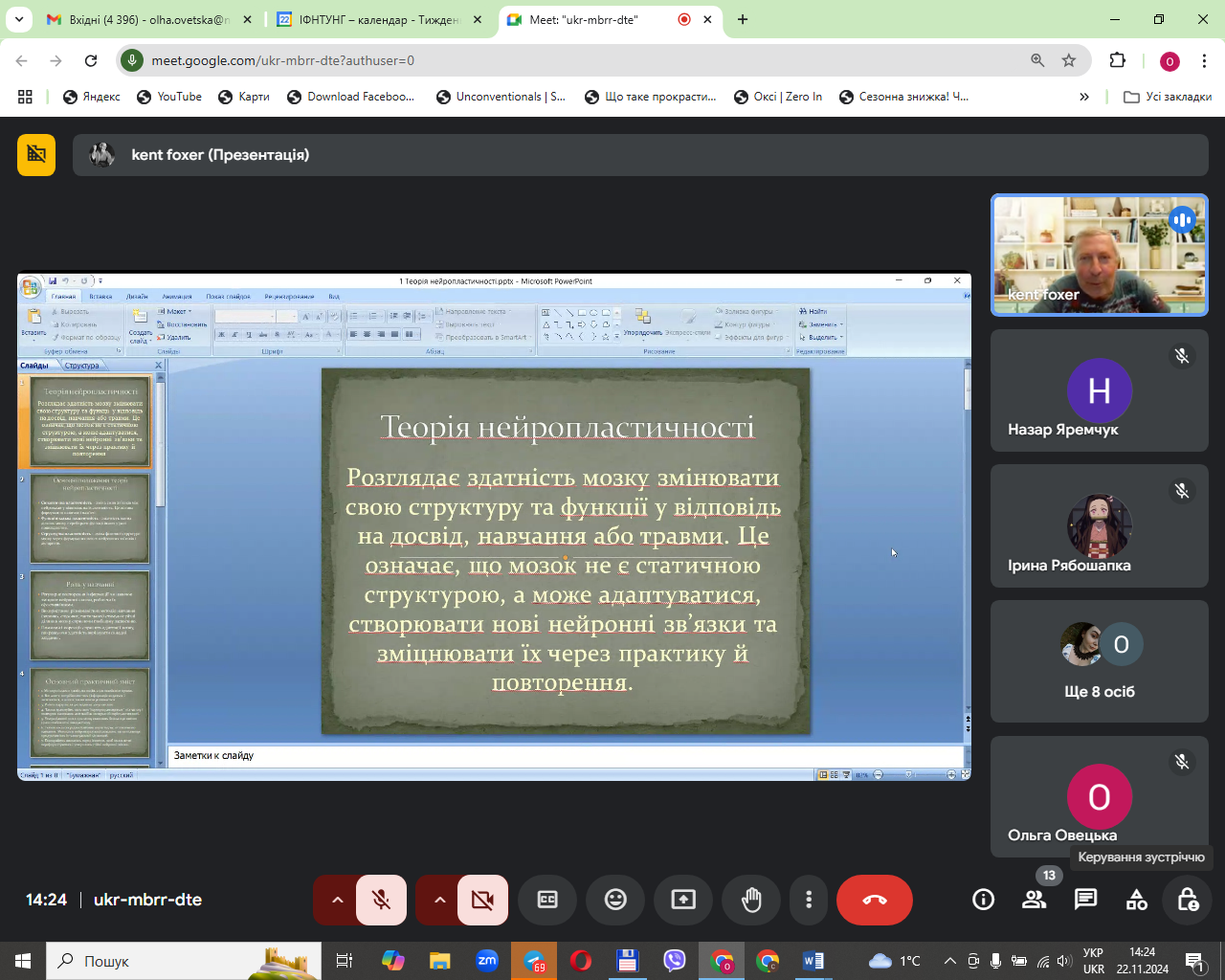The width and height of the screenshot is (1225, 980).
Task: Click 'Вставить' paste button in PowerPoint
Action: click(x=33, y=323)
